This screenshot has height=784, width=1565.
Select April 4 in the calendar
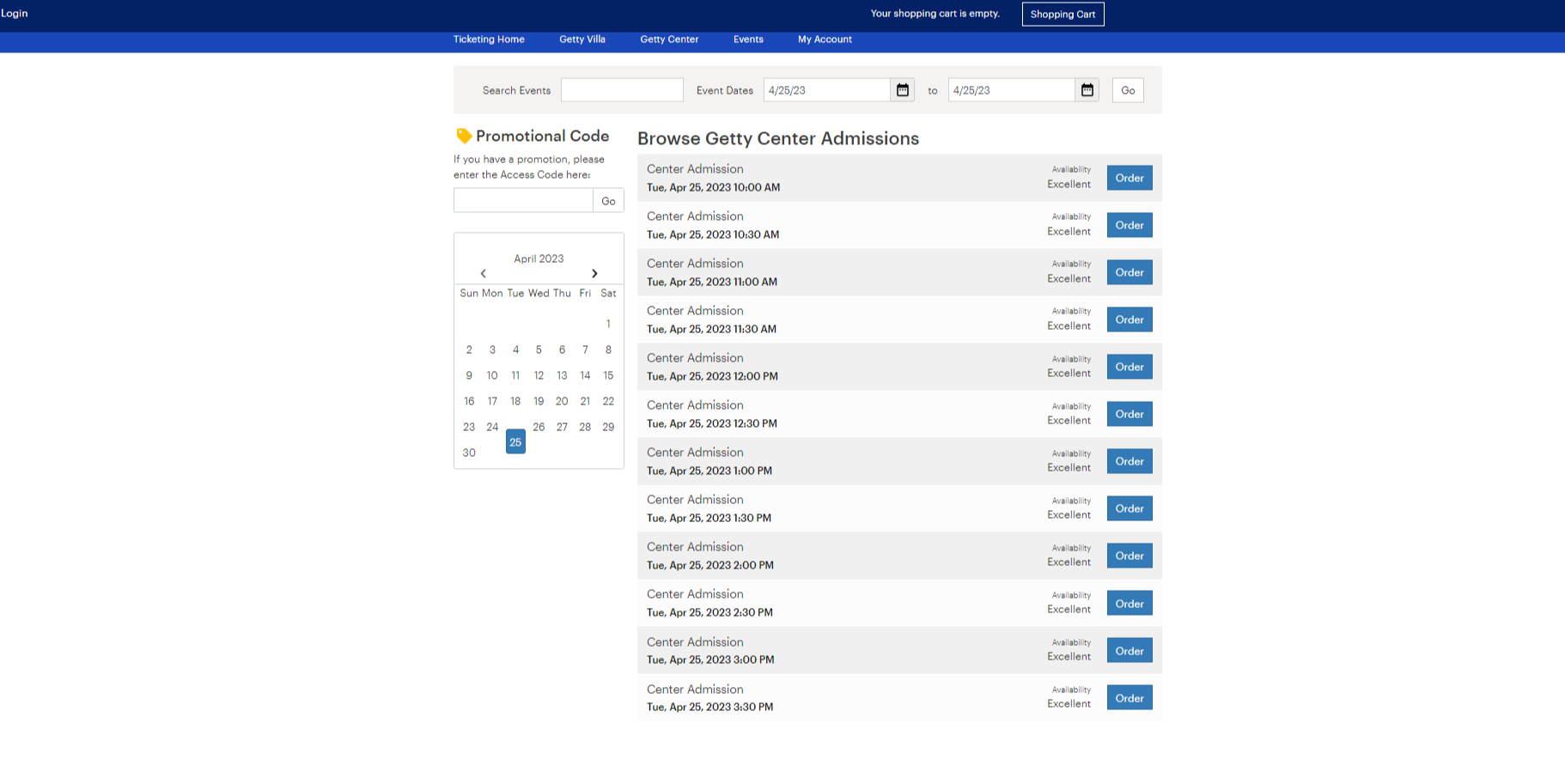pos(515,349)
